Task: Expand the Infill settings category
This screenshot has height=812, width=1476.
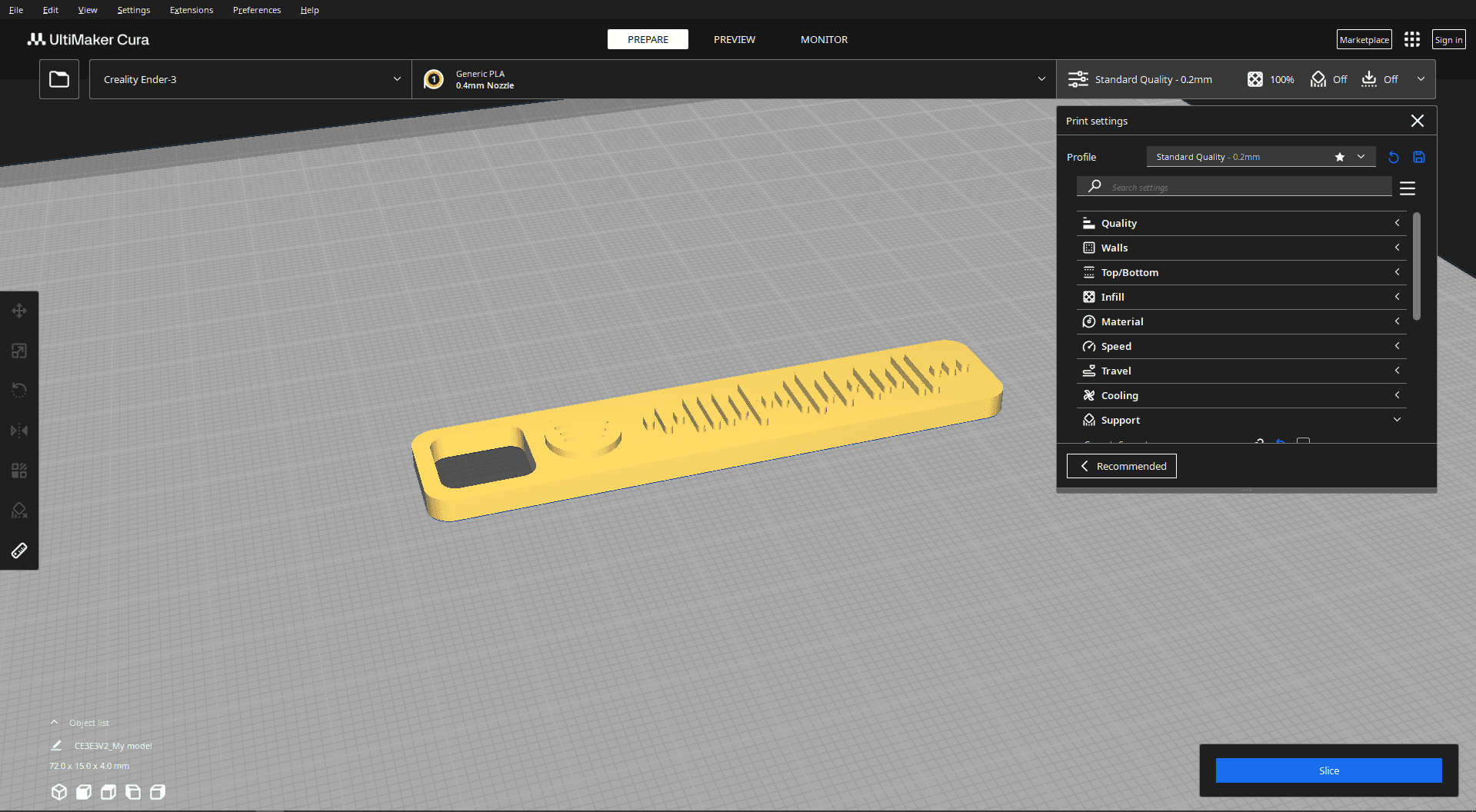Action: tap(1241, 297)
